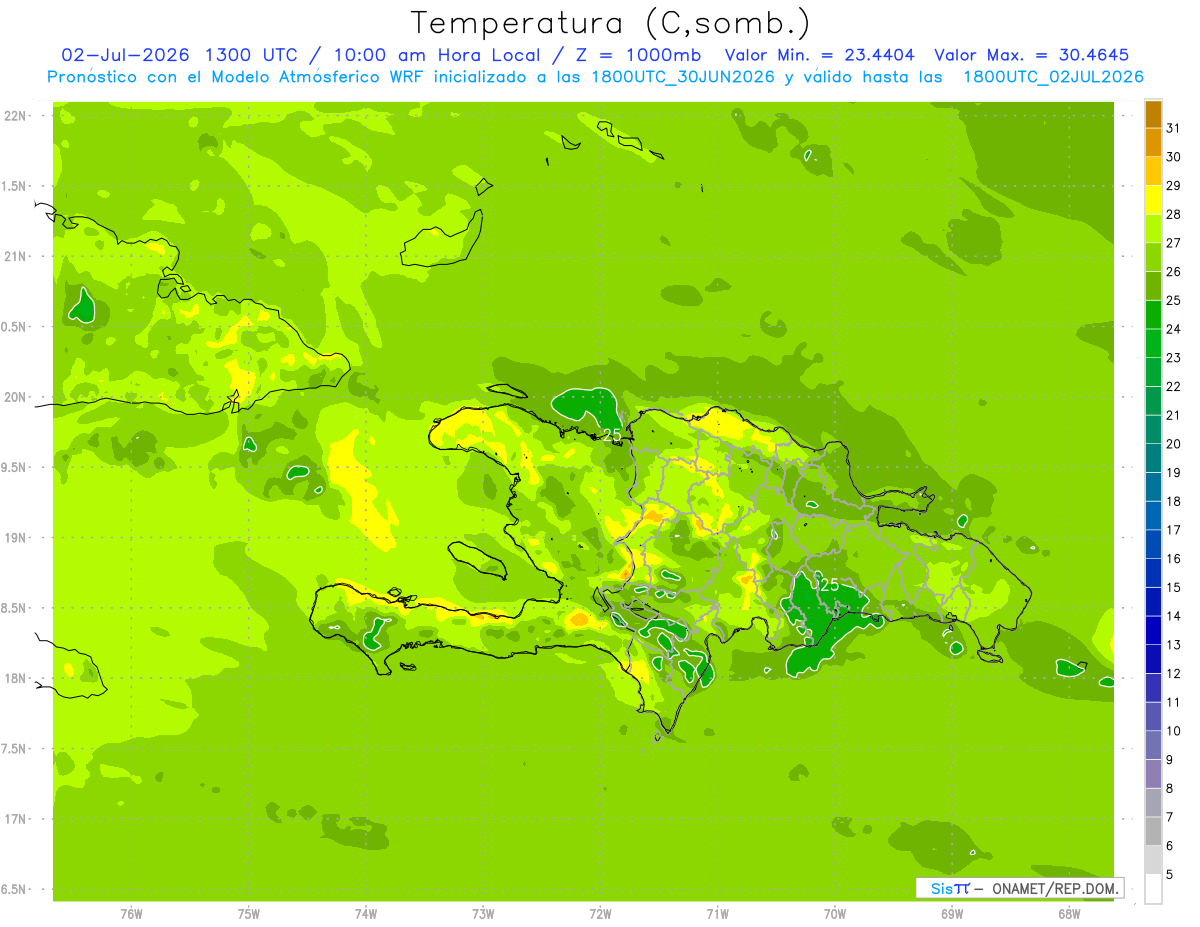The image size is (1200, 927).
Task: Click legend value "15" on the color scale
Action: point(1174,588)
